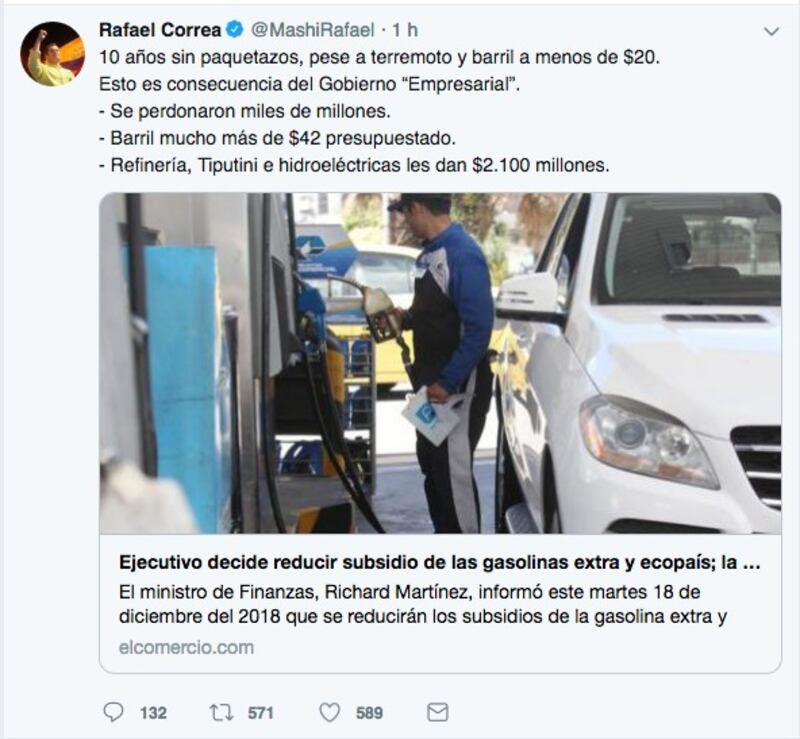
Task: Open Rafael Correa's profile avatar
Action: pyautogui.click(x=53, y=54)
